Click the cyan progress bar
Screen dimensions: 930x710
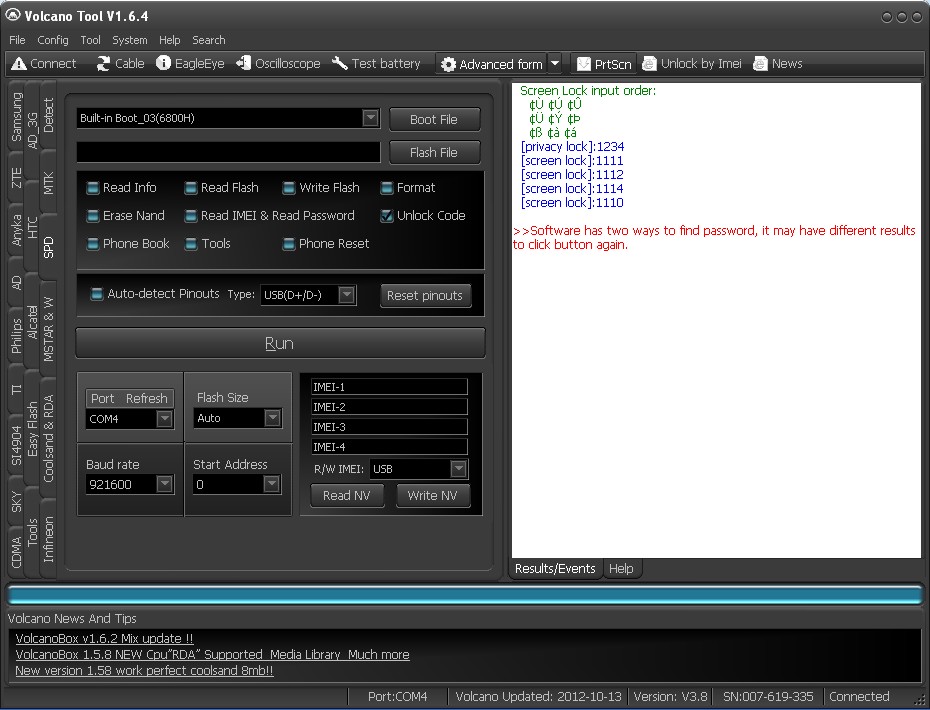pos(465,595)
